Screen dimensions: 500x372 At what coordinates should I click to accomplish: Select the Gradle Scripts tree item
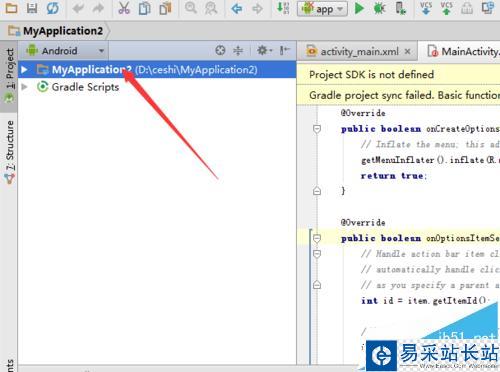[x=85, y=87]
